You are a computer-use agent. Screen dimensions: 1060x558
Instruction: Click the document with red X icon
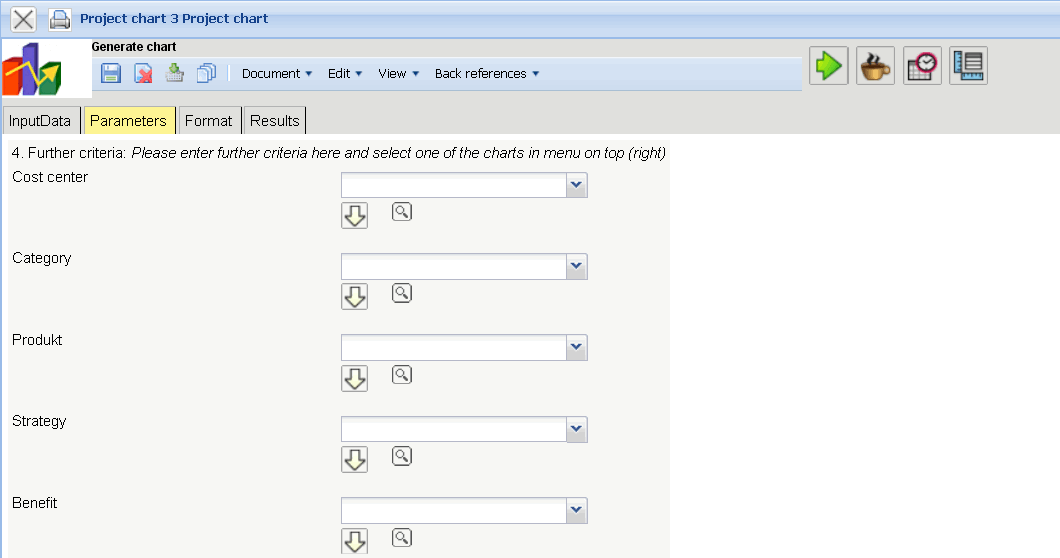click(x=144, y=73)
